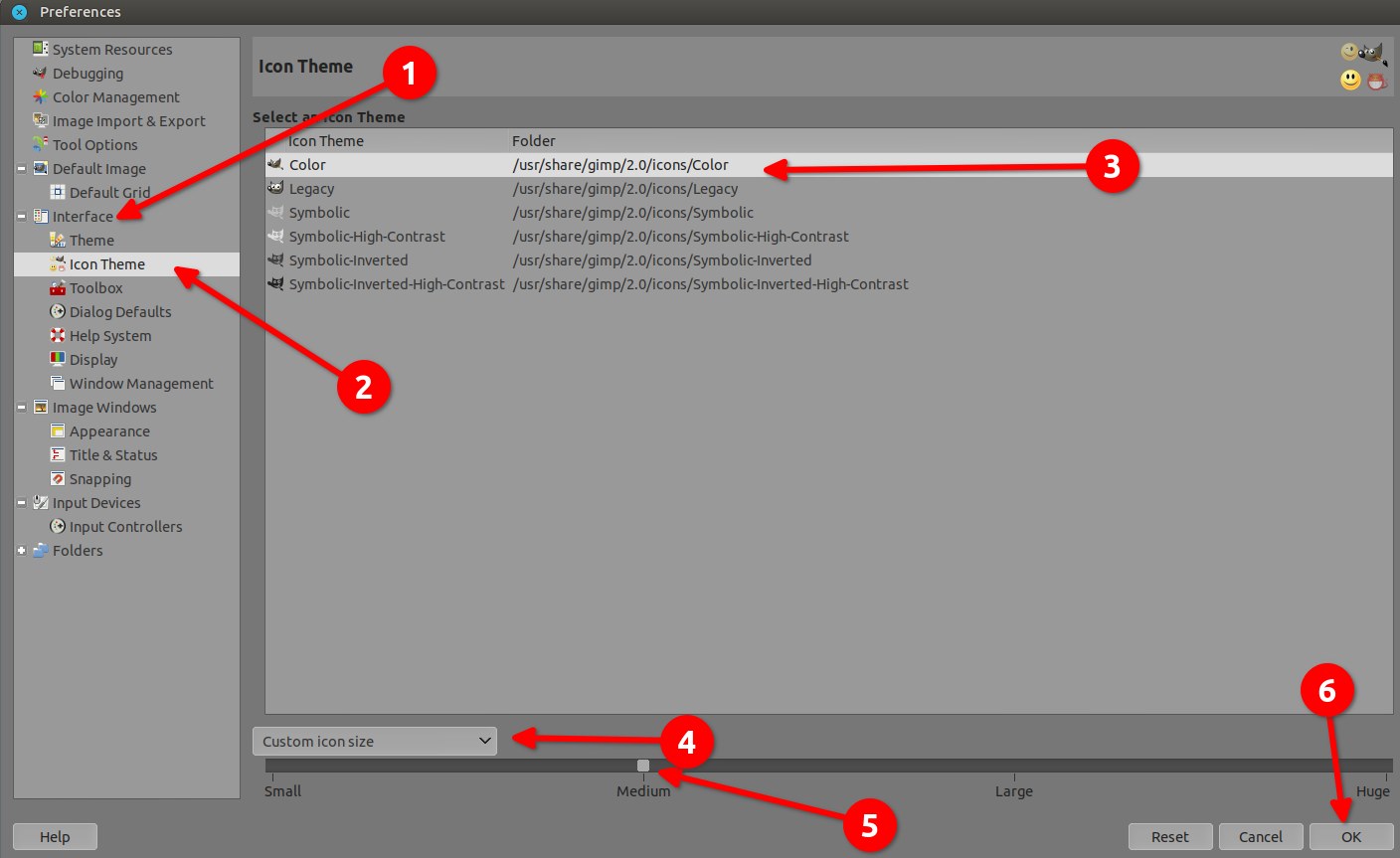Go to Color Management settings
The image size is (1400, 858).
click(116, 96)
